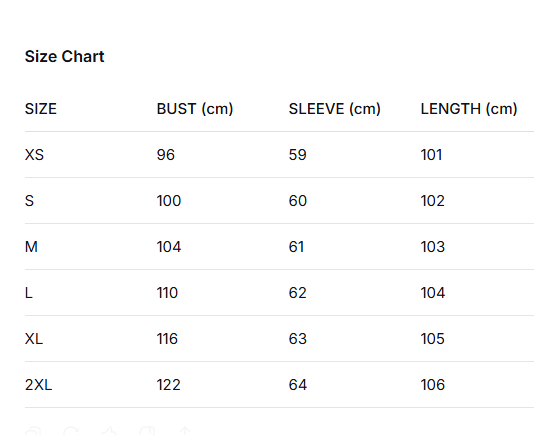This screenshot has height=435, width=559.
Task: Select the XS size row label
Action: coord(34,155)
